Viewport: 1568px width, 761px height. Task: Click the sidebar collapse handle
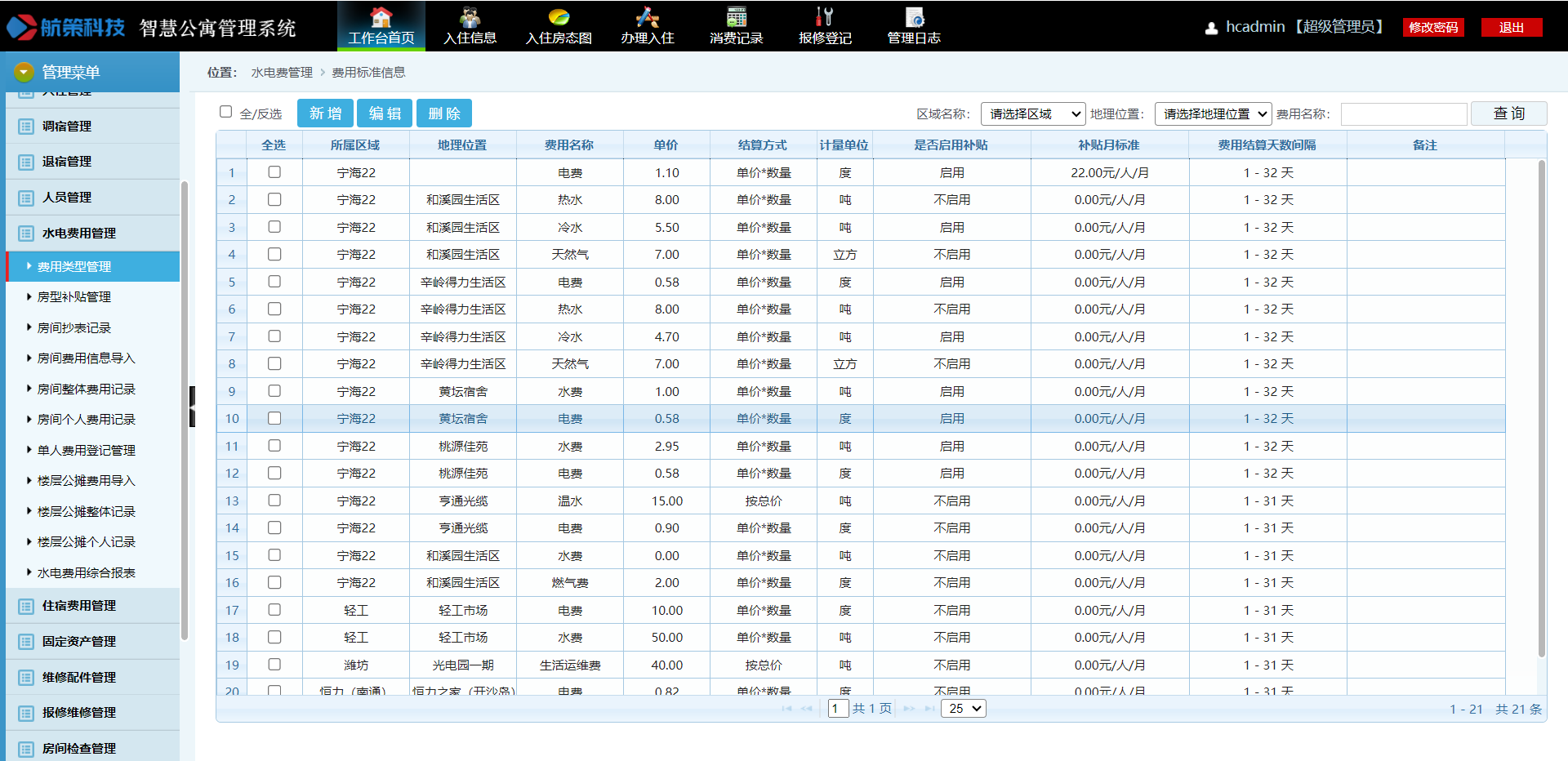click(192, 407)
